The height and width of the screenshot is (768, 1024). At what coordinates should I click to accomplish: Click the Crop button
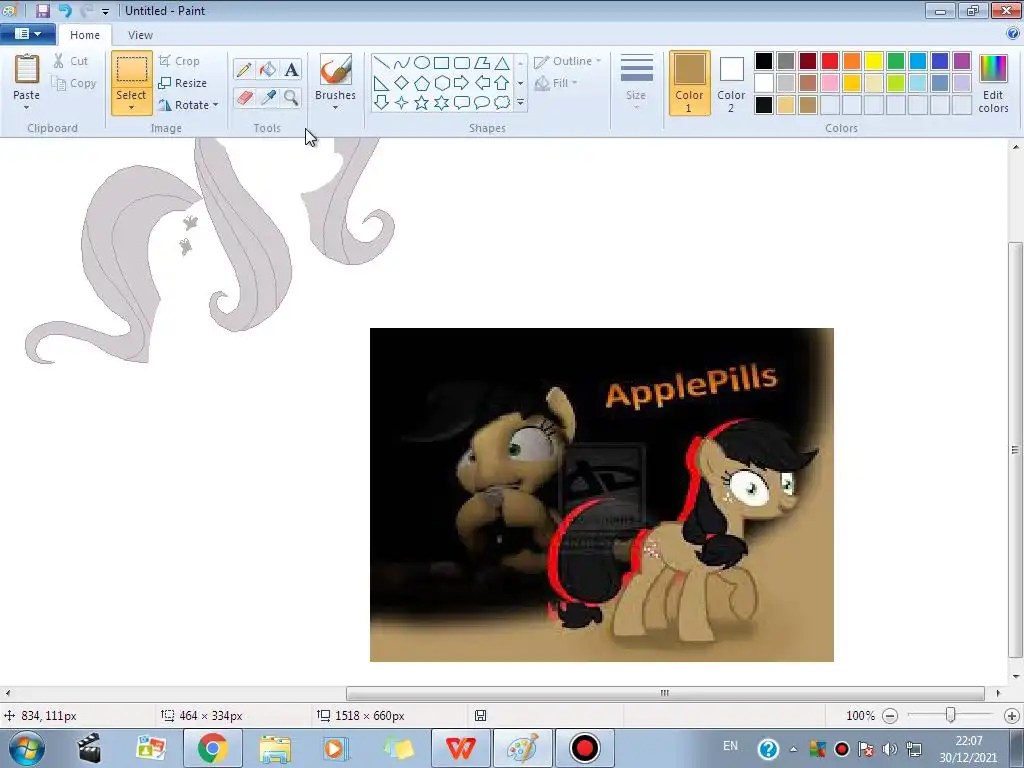179,61
